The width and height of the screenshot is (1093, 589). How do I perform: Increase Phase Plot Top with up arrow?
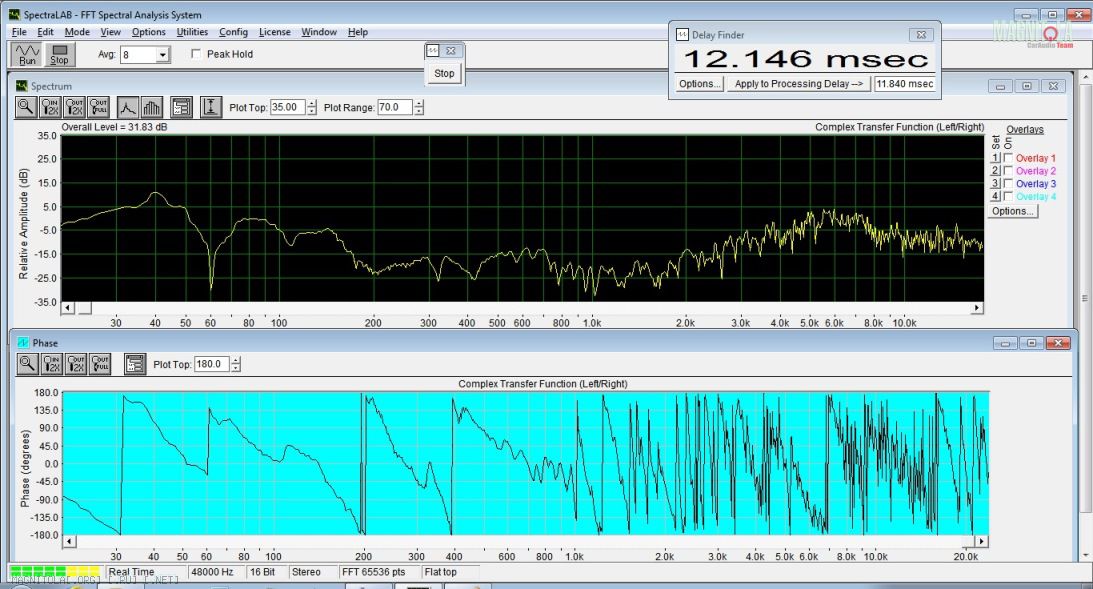click(x=236, y=360)
